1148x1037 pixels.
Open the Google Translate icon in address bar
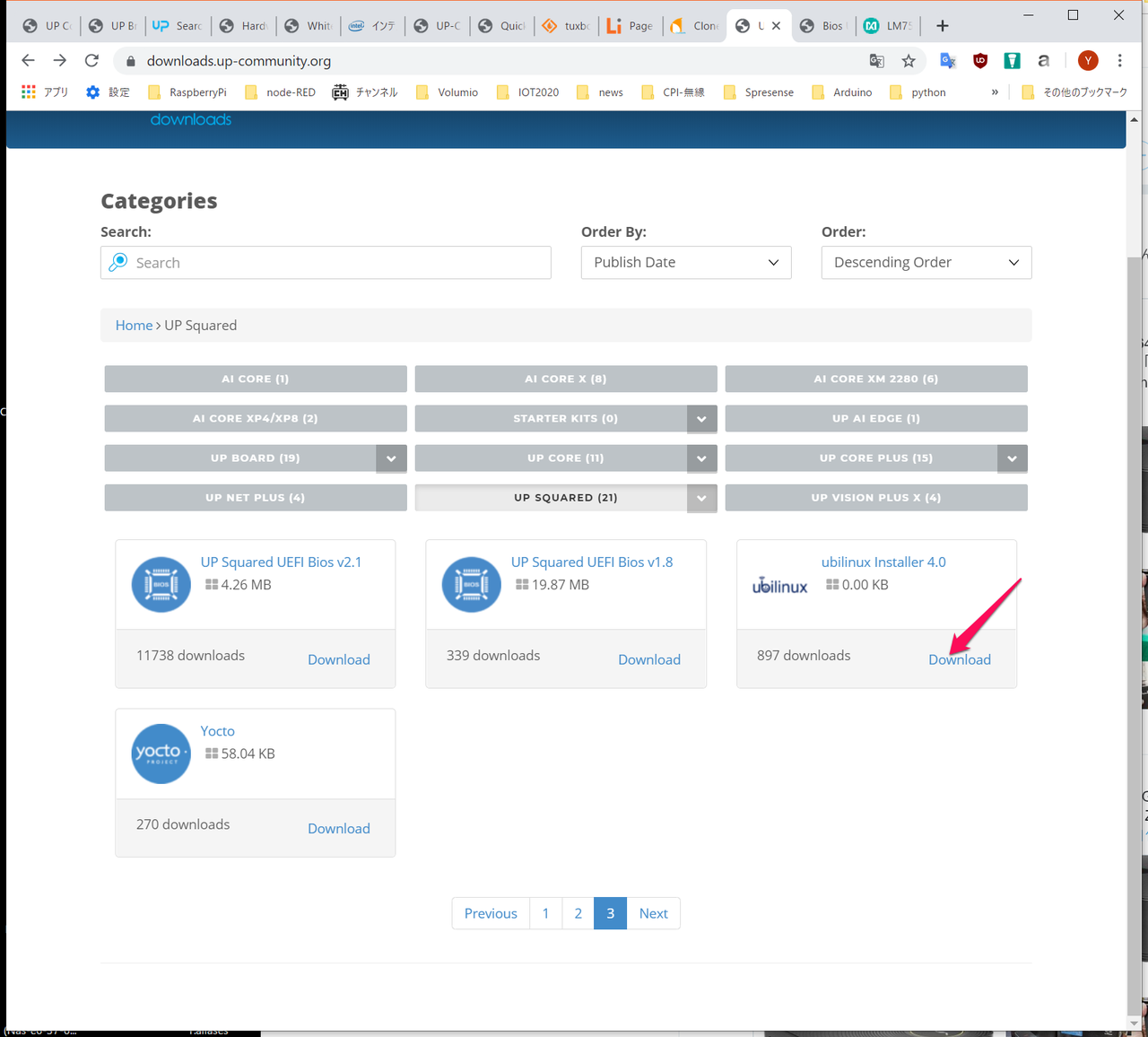coord(876,61)
